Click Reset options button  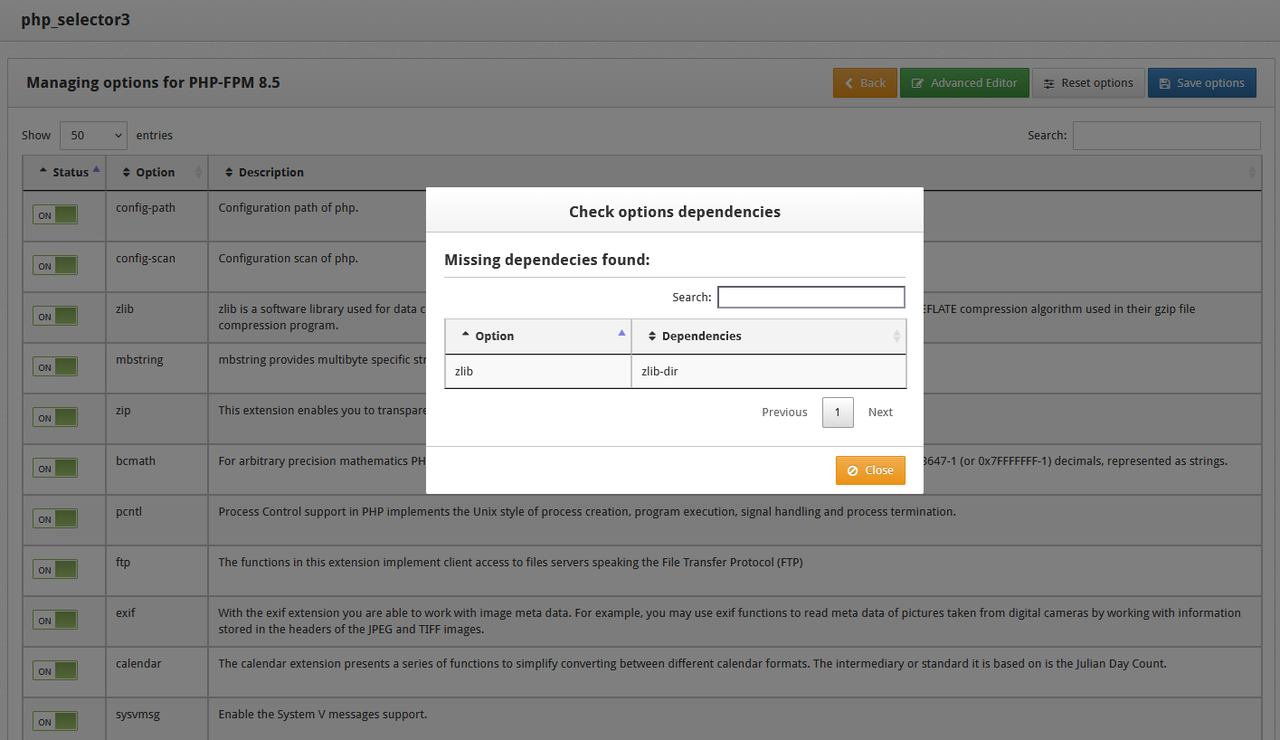click(x=1088, y=83)
